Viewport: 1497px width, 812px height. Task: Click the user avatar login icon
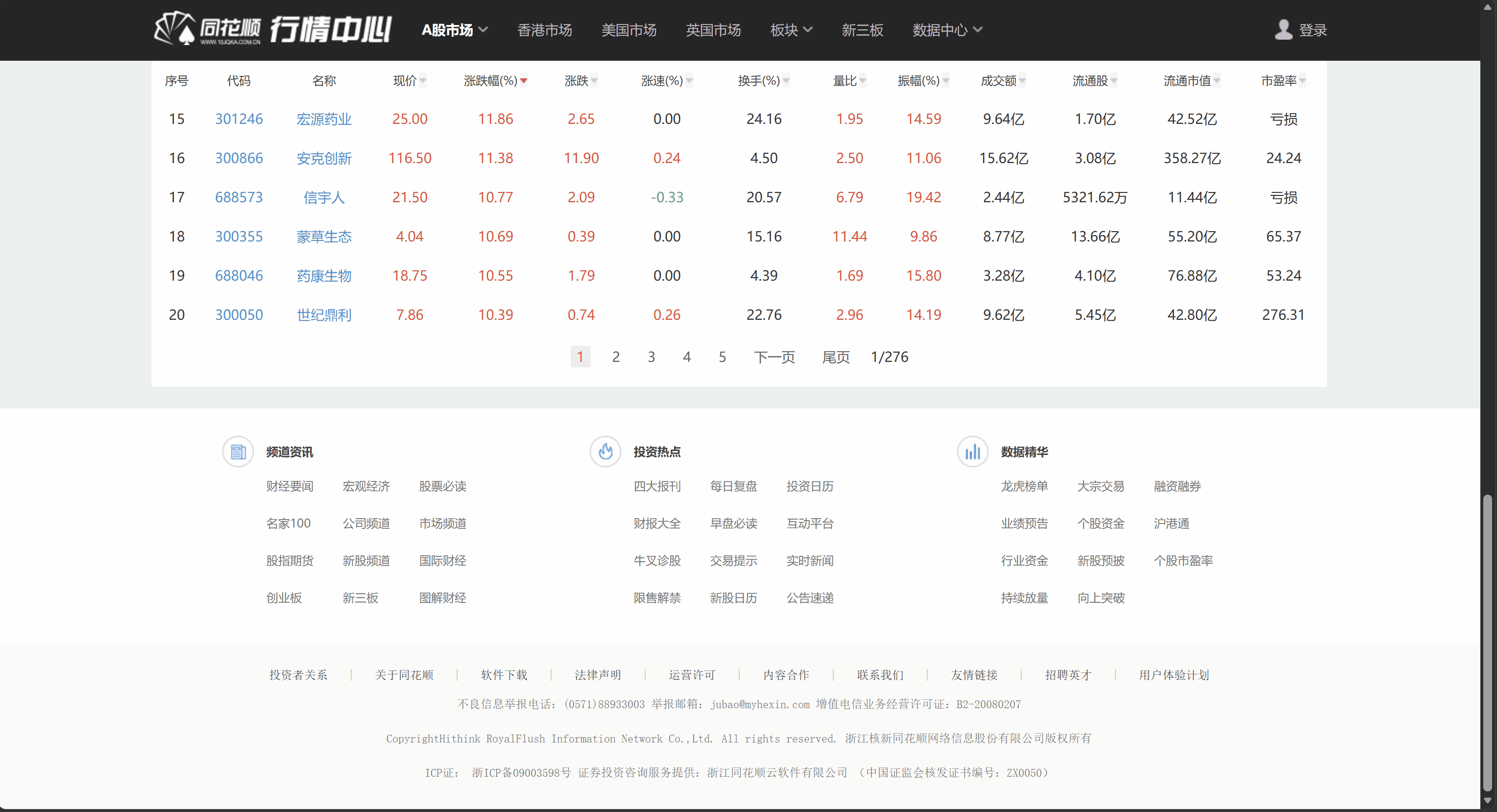[1283, 29]
